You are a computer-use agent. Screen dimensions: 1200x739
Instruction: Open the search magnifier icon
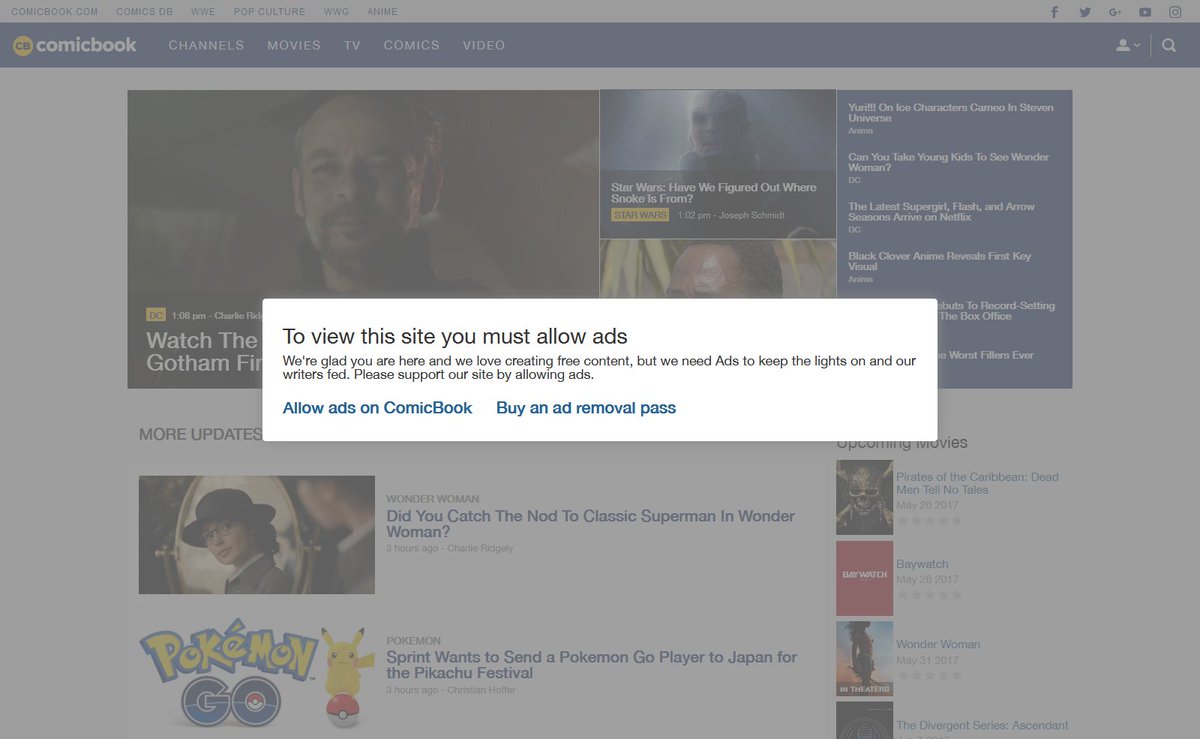1169,45
